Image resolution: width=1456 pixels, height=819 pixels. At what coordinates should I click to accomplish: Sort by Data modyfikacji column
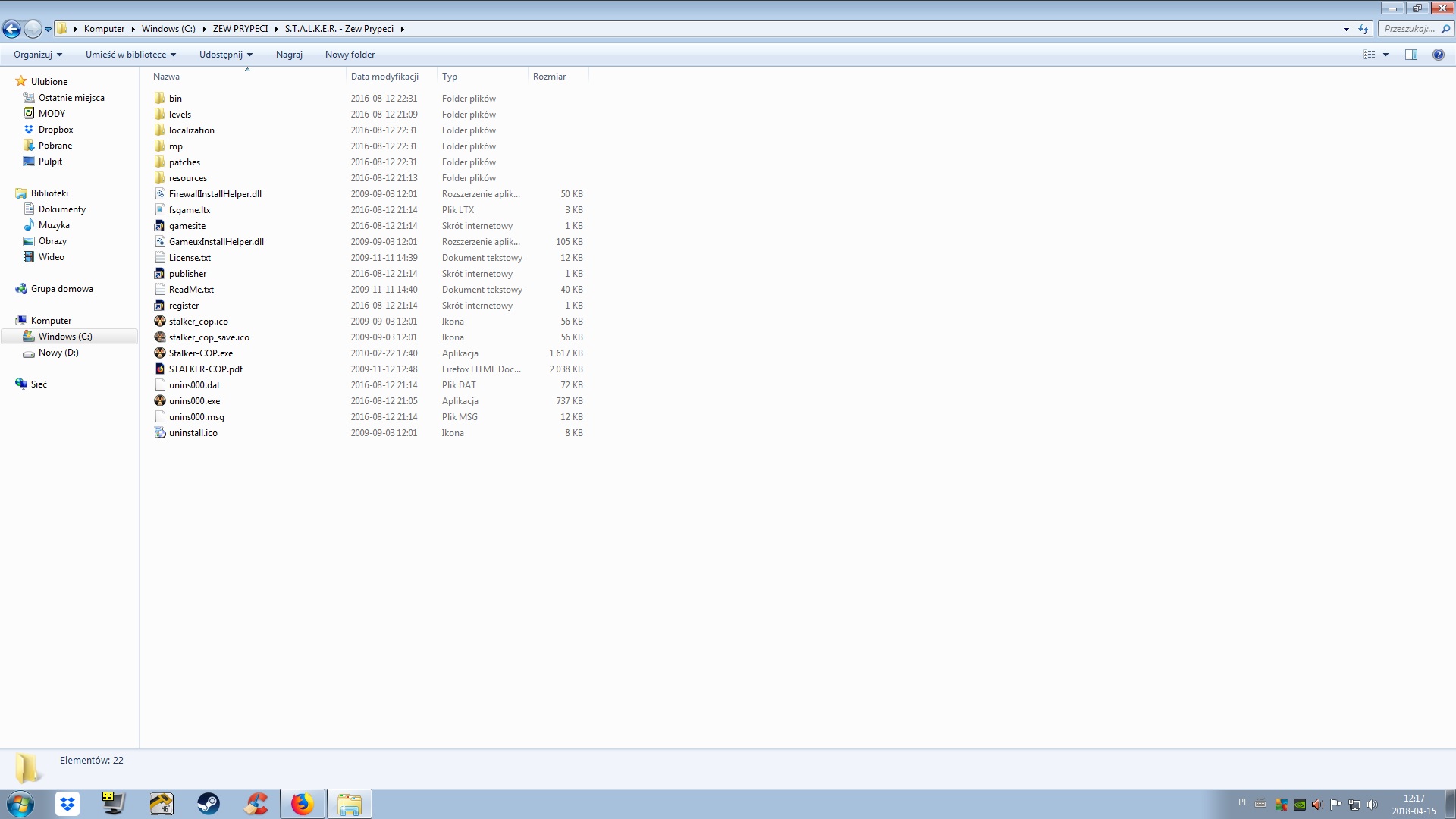[391, 77]
